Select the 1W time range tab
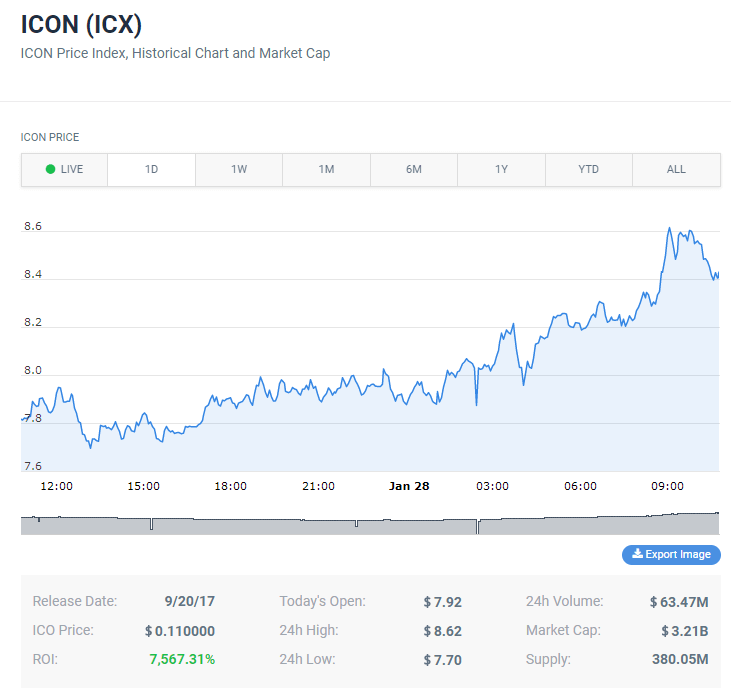 [239, 169]
